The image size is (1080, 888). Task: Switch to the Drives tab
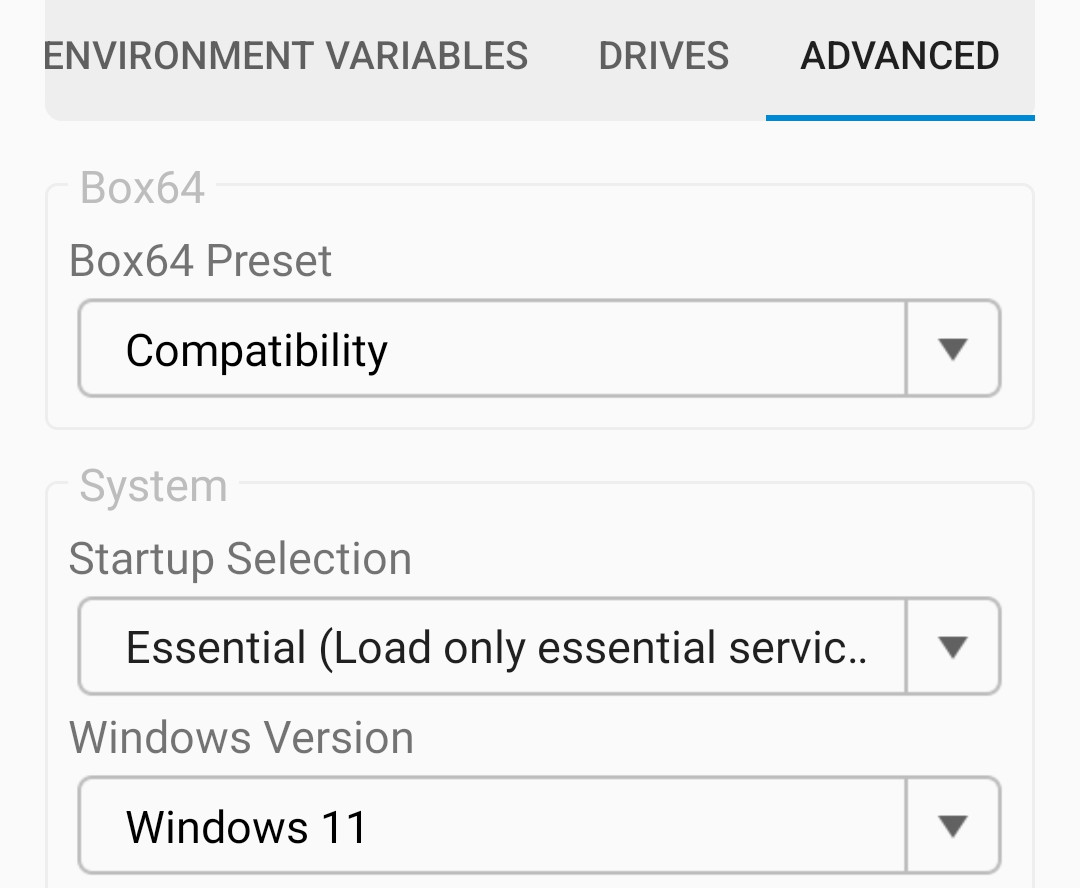coord(663,56)
